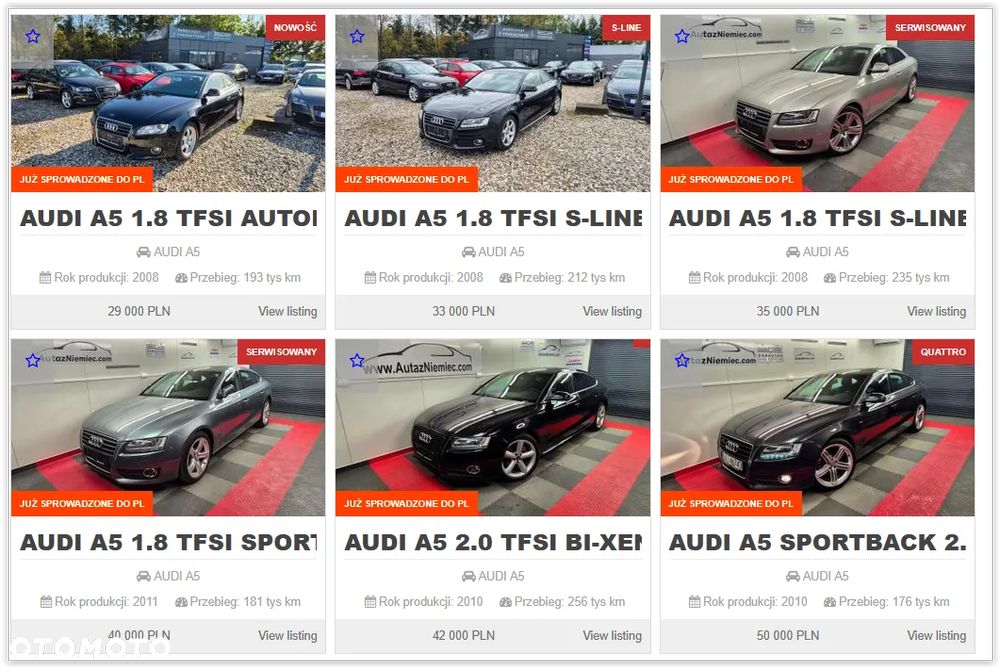Open the silver Audi A5 thumbnail photo
The image size is (1000, 668).
click(818, 103)
